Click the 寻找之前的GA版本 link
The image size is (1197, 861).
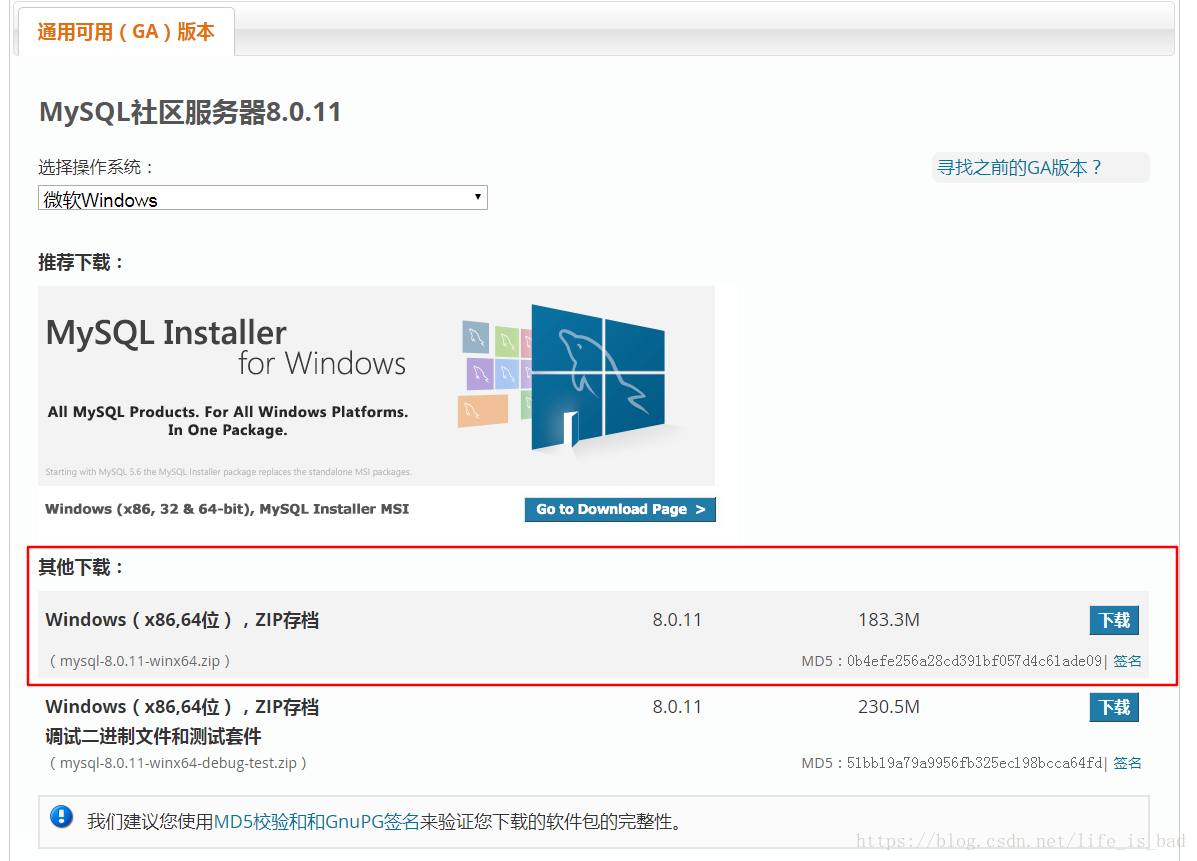tap(1019, 167)
